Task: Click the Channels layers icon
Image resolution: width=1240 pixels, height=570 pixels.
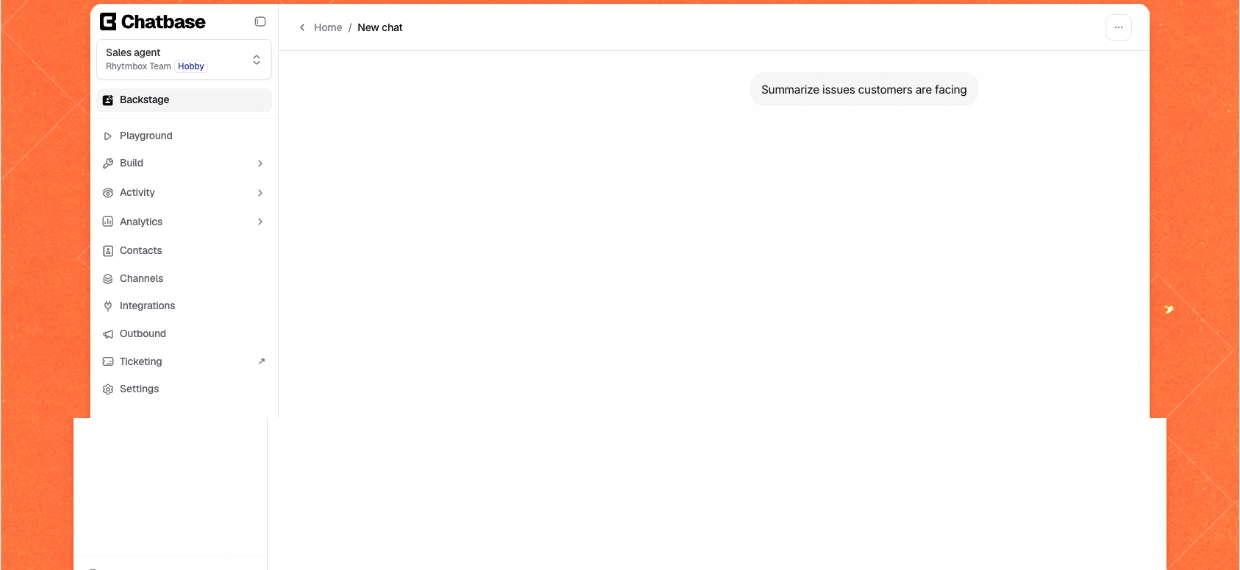Action: 108,279
